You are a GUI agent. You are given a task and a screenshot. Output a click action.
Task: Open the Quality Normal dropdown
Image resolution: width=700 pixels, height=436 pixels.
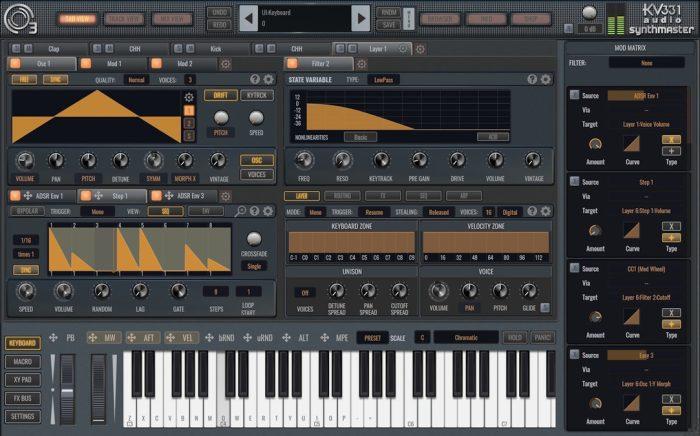click(137, 80)
